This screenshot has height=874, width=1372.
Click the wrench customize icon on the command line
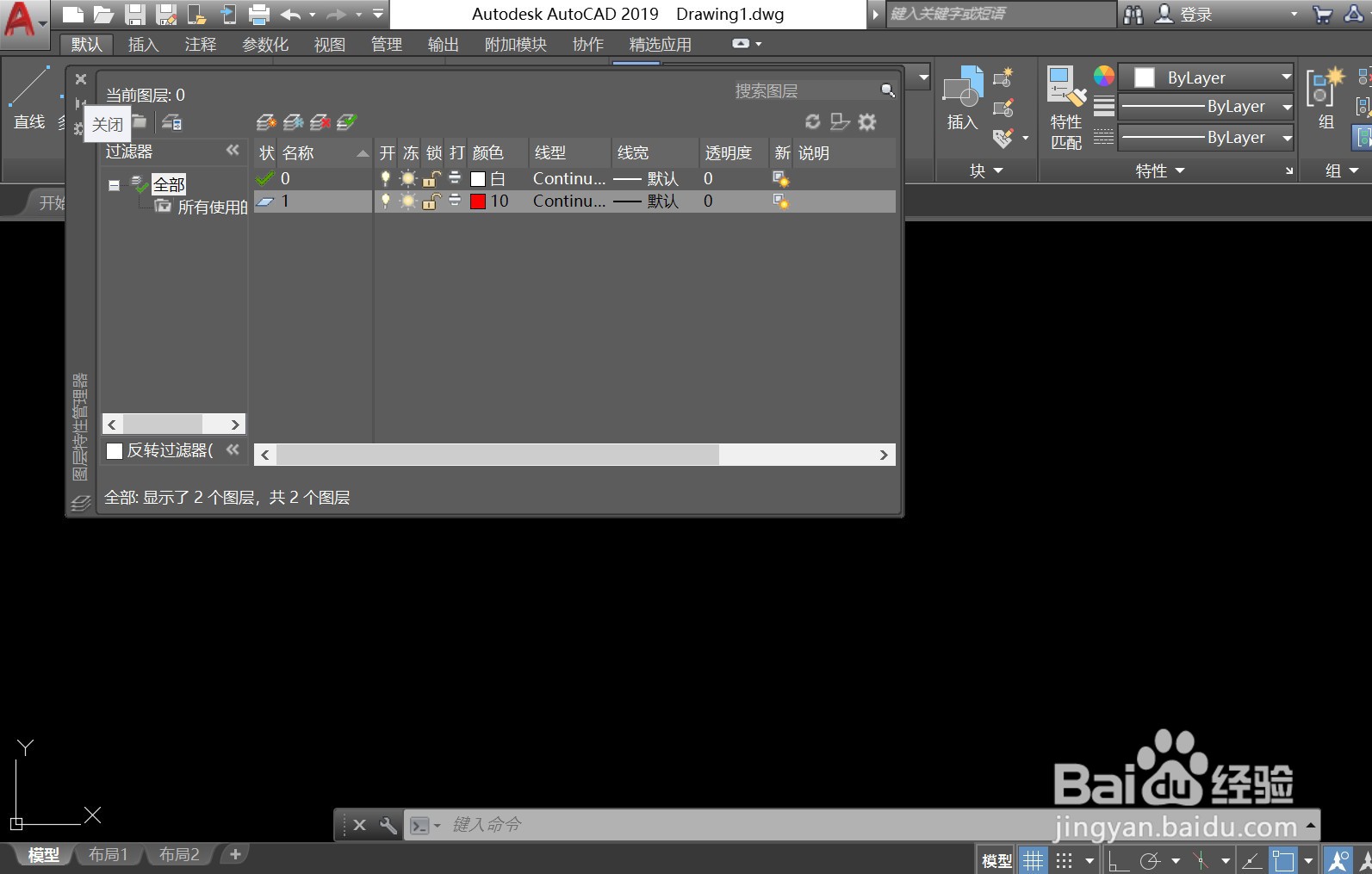388,825
